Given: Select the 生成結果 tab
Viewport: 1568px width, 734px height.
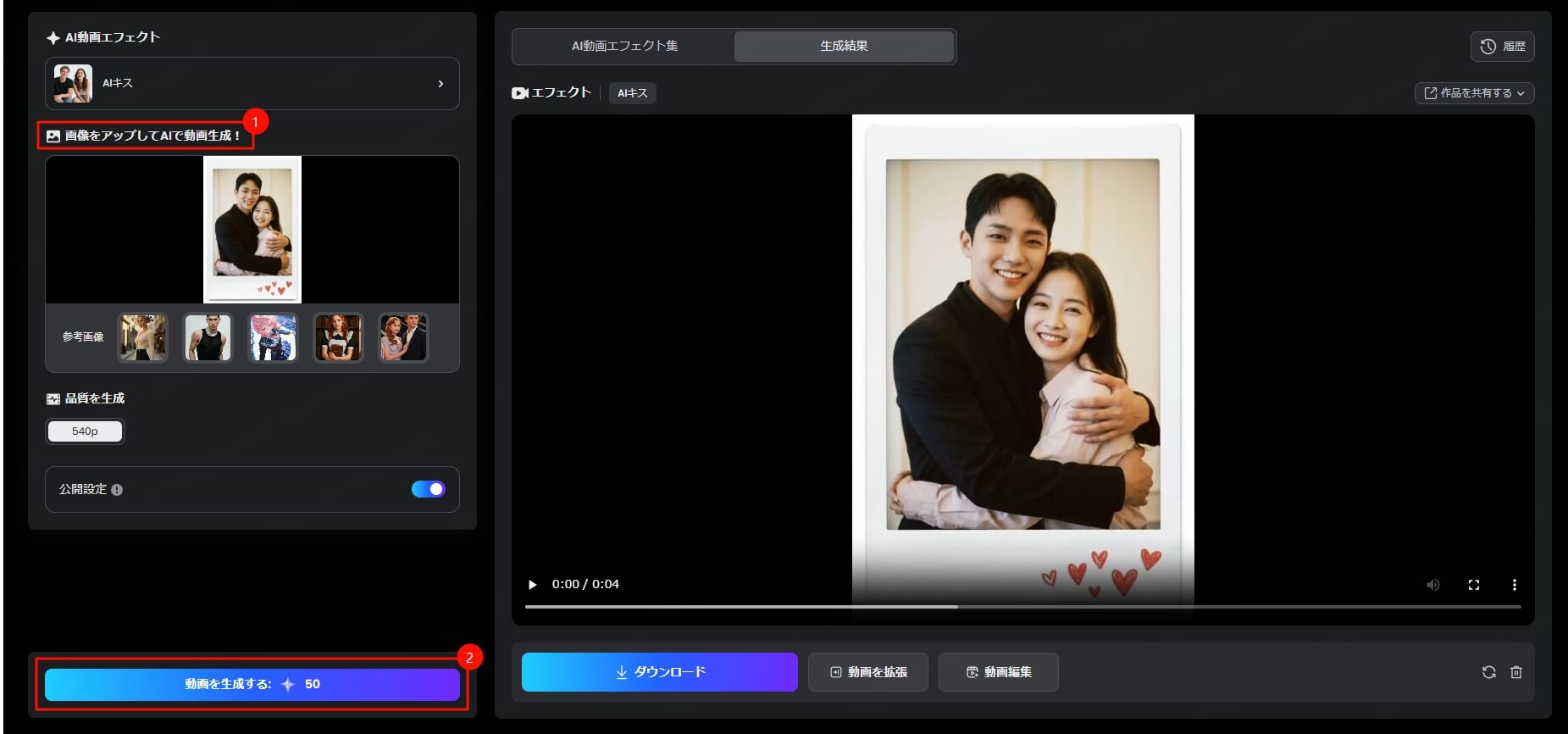Looking at the screenshot, I should [x=844, y=46].
